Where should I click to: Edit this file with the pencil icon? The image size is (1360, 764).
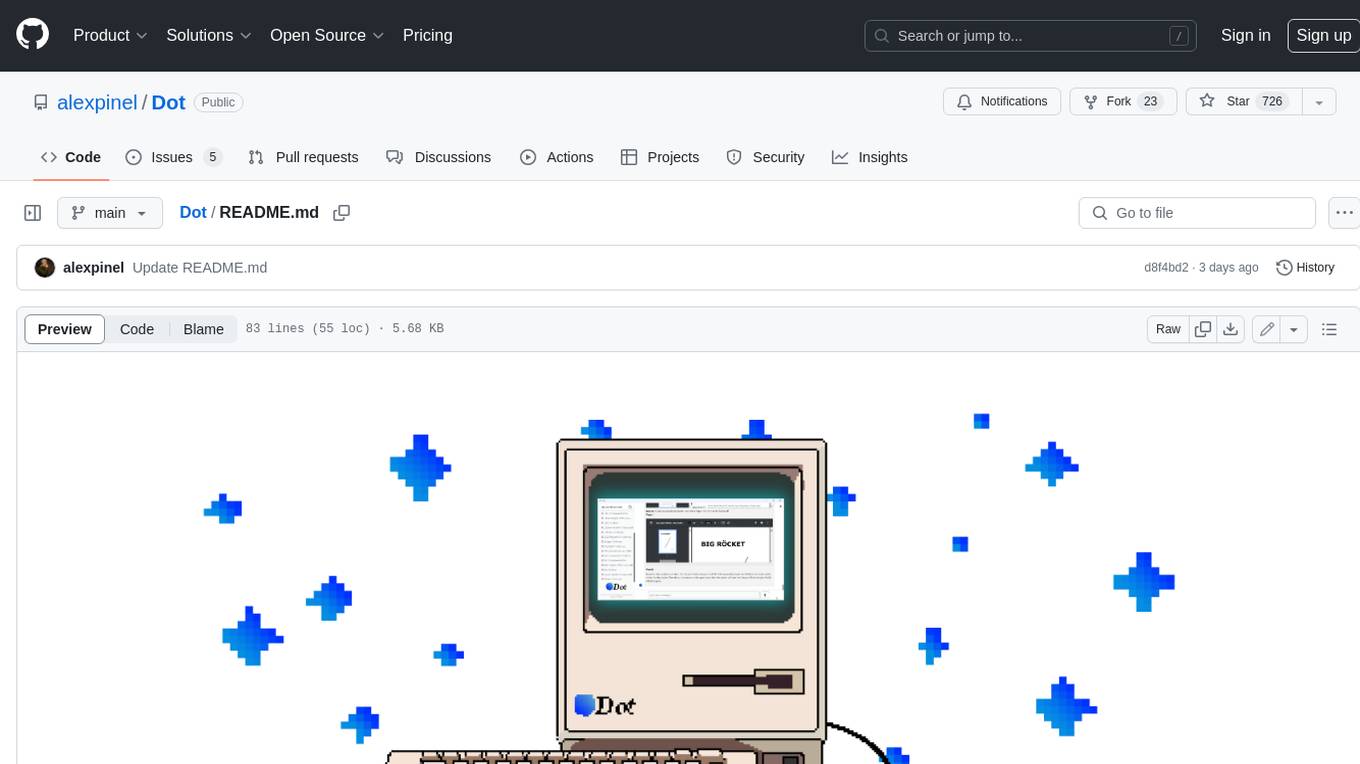pos(1267,329)
